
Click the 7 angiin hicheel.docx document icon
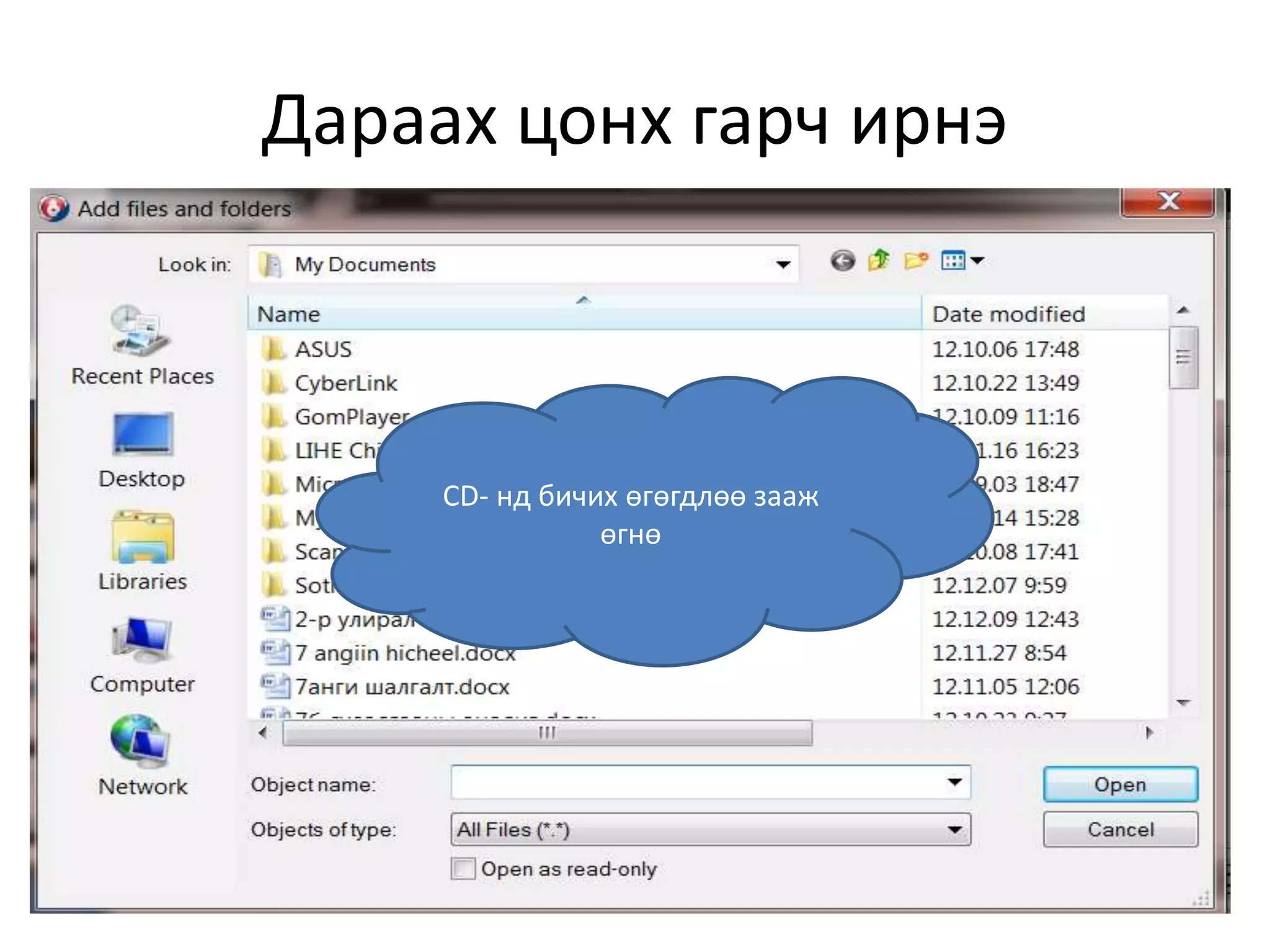point(275,652)
